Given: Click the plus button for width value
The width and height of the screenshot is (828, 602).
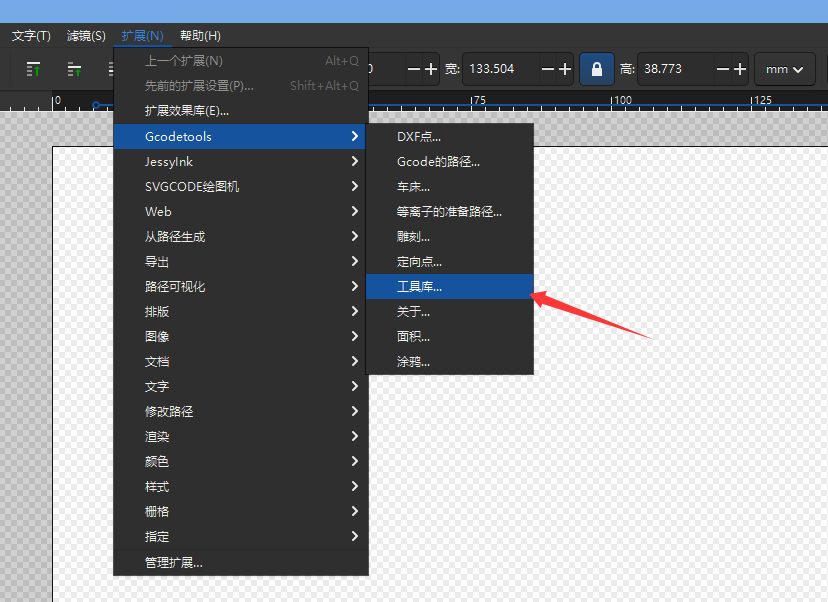Looking at the screenshot, I should click(565, 69).
